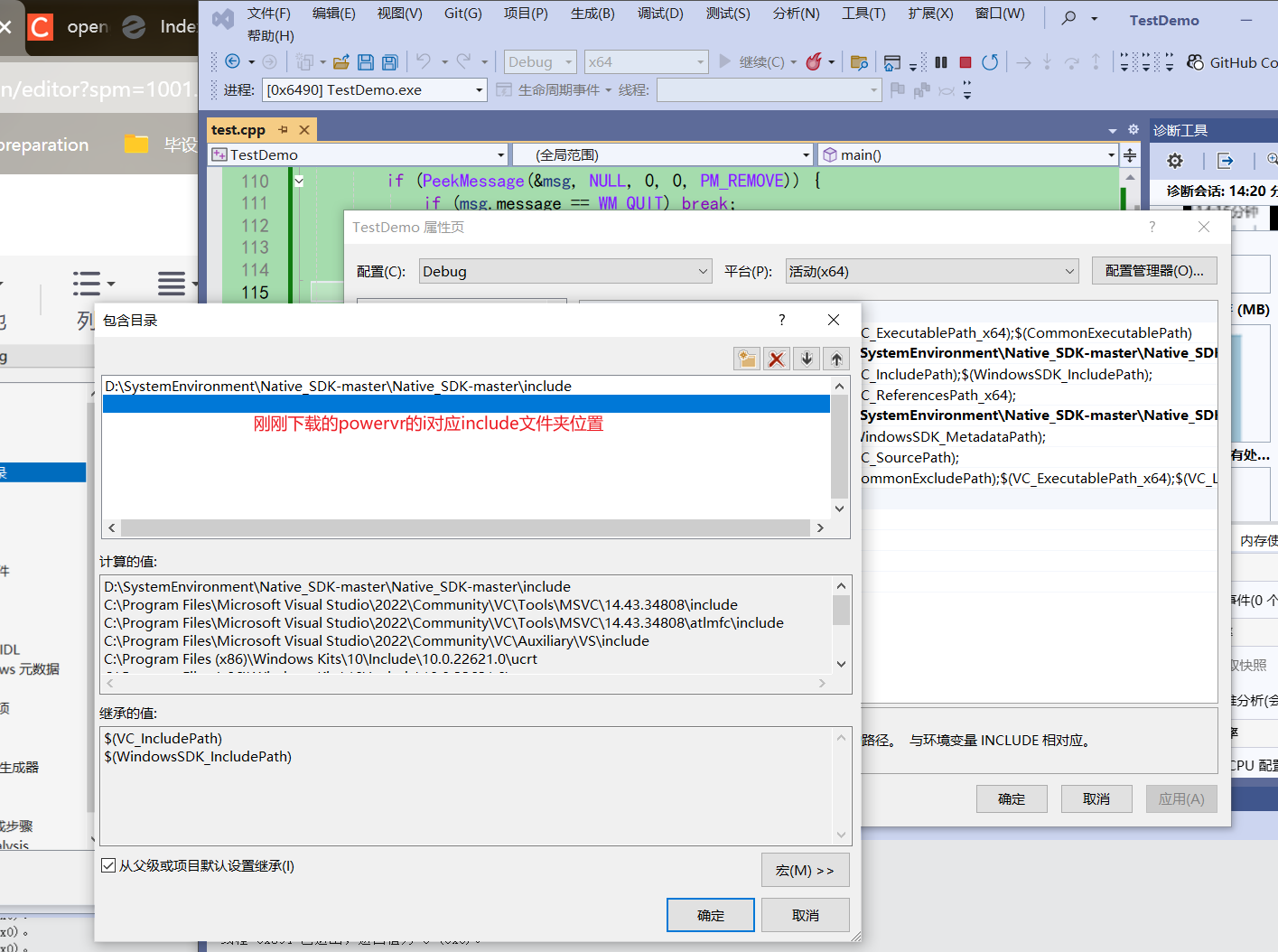
Task: Click GitHub Copilot icon in toolbar
Action: pos(1195,61)
